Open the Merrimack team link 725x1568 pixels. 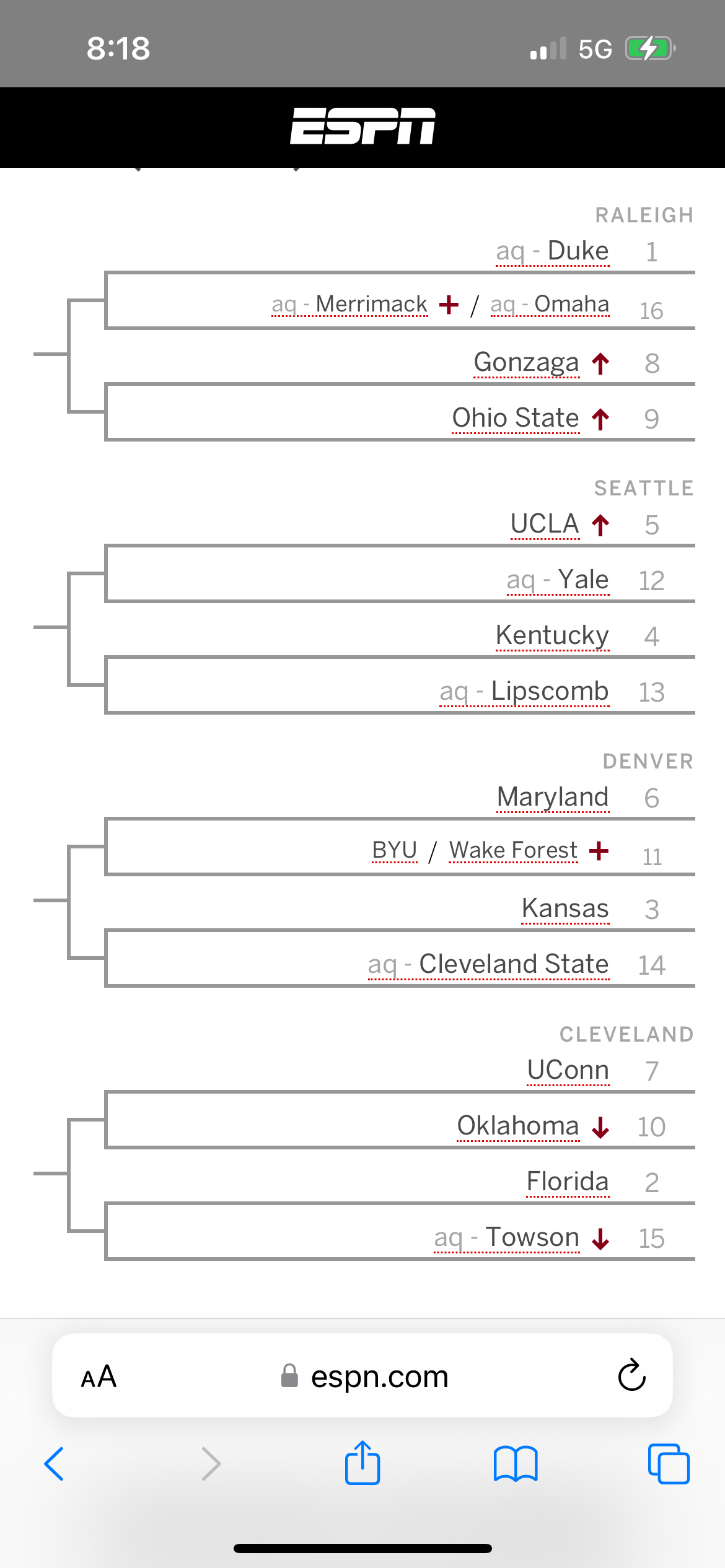(371, 304)
